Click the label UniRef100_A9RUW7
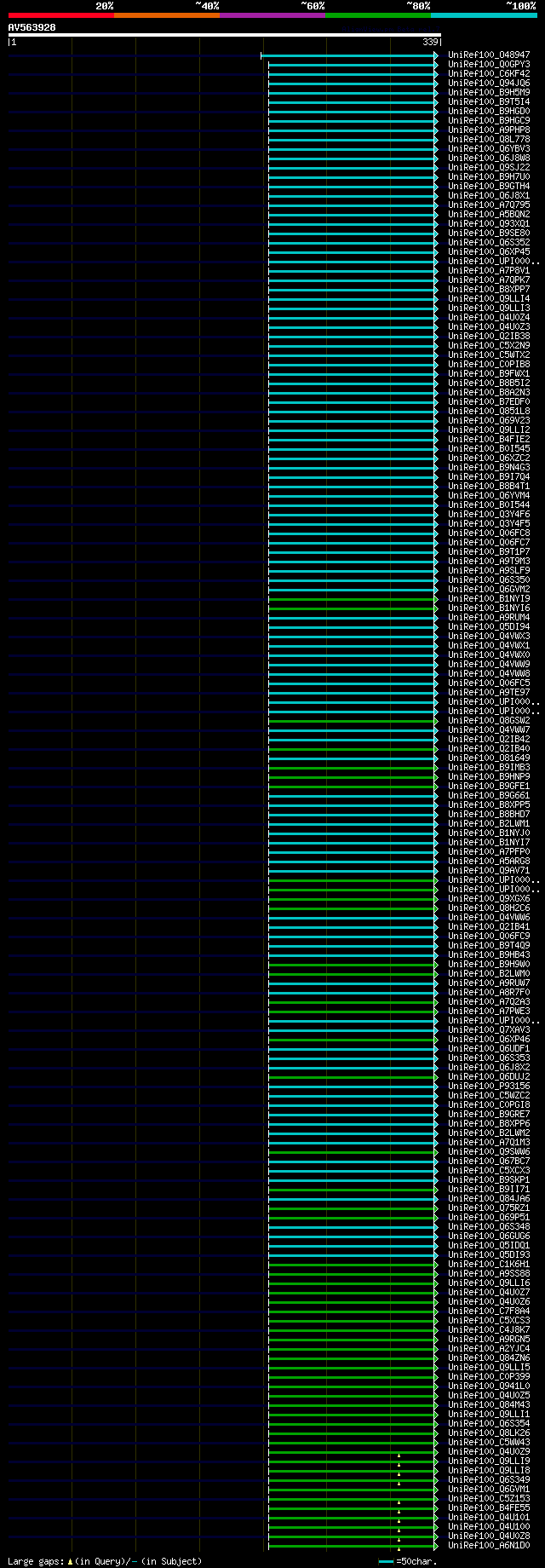 click(x=489, y=983)
